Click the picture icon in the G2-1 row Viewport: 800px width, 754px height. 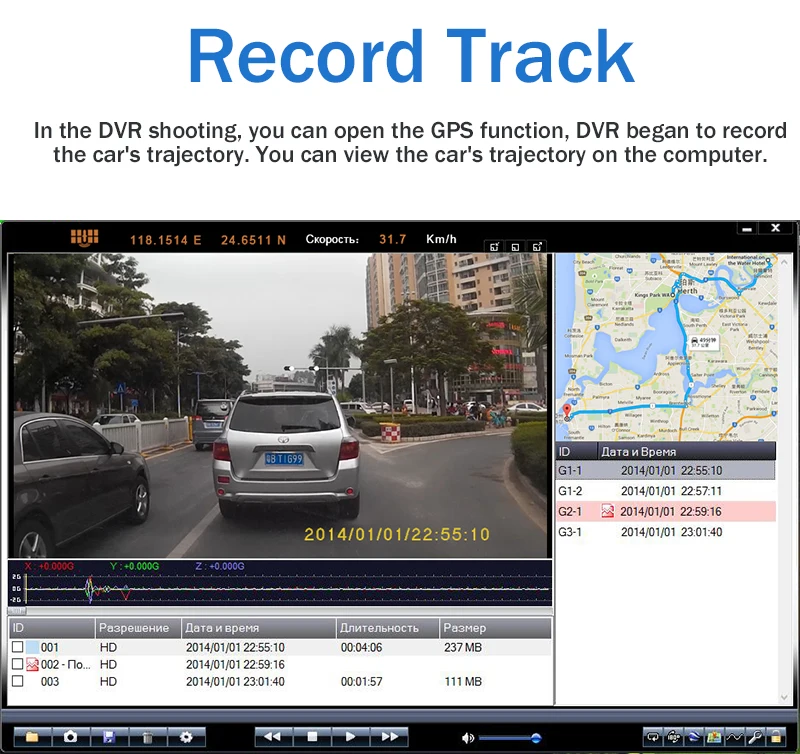point(607,511)
